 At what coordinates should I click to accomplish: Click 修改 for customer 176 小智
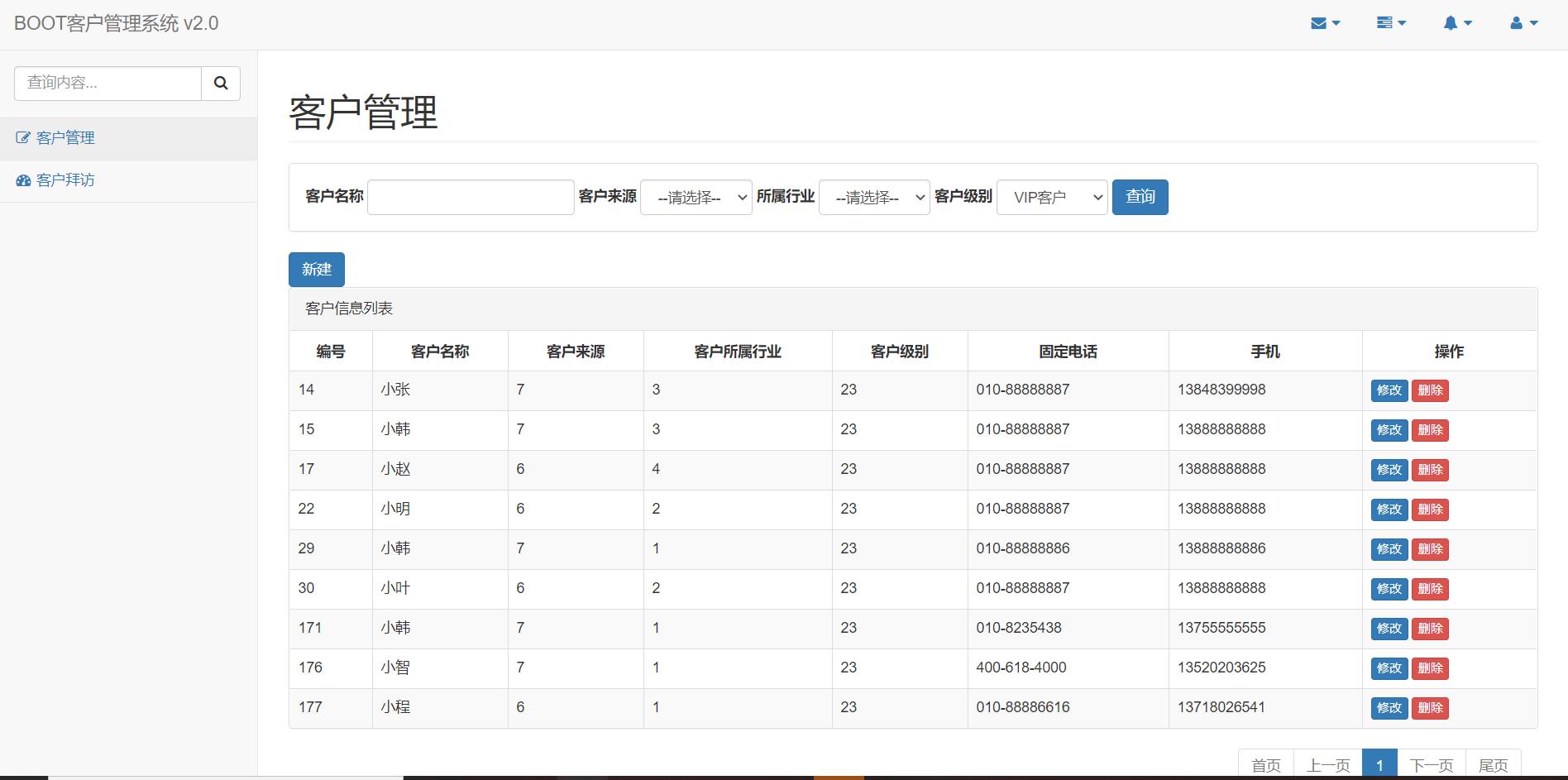click(1389, 668)
